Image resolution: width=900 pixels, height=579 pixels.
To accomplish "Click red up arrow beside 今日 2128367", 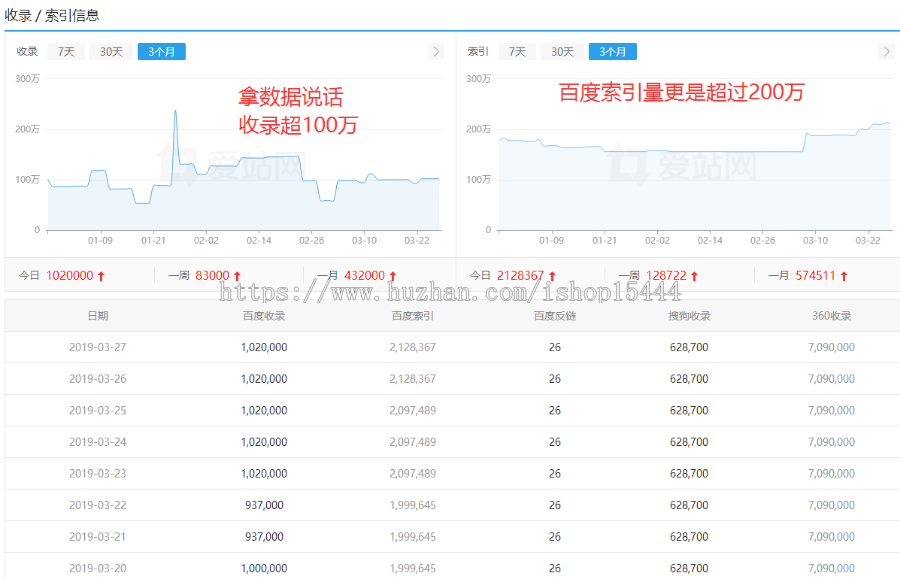I will [552, 276].
